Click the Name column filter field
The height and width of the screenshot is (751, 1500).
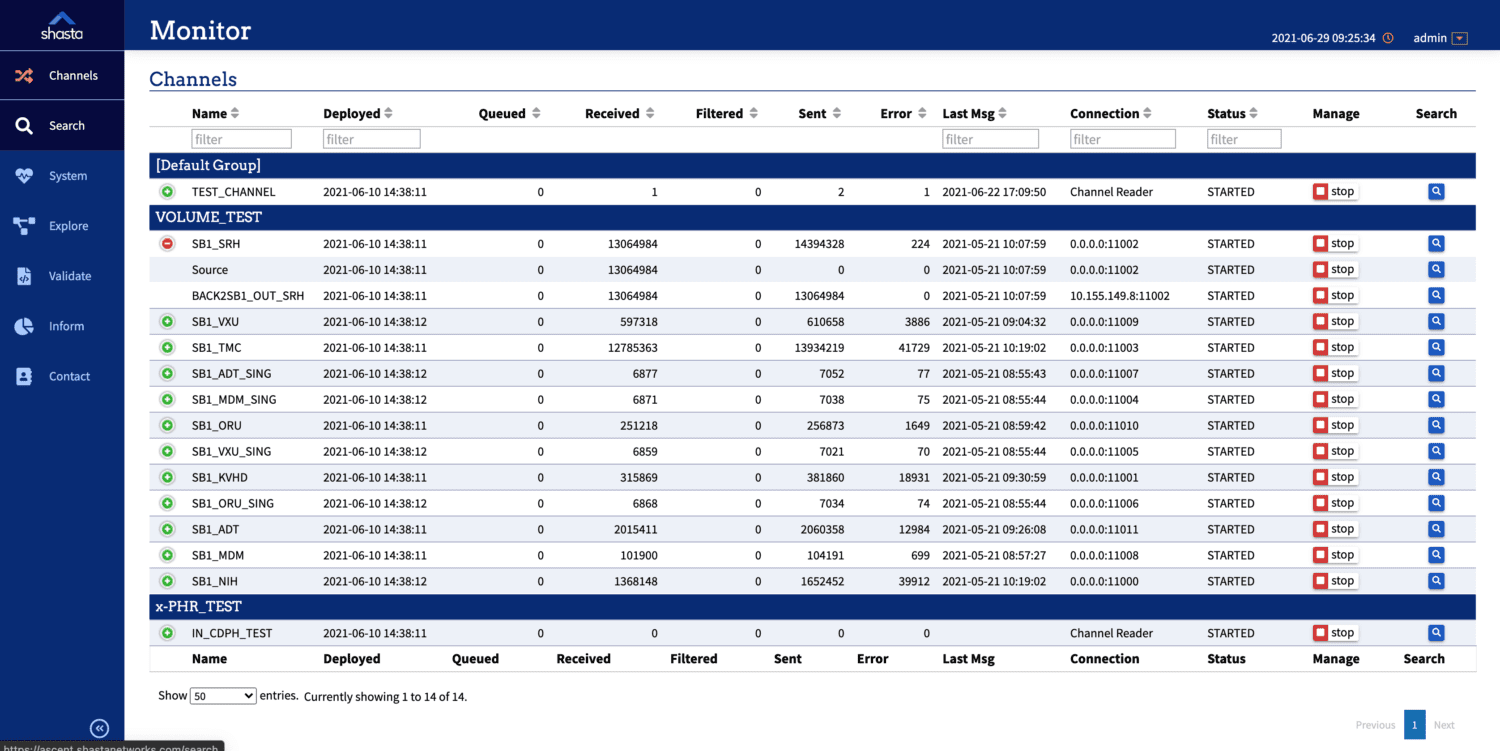241,139
